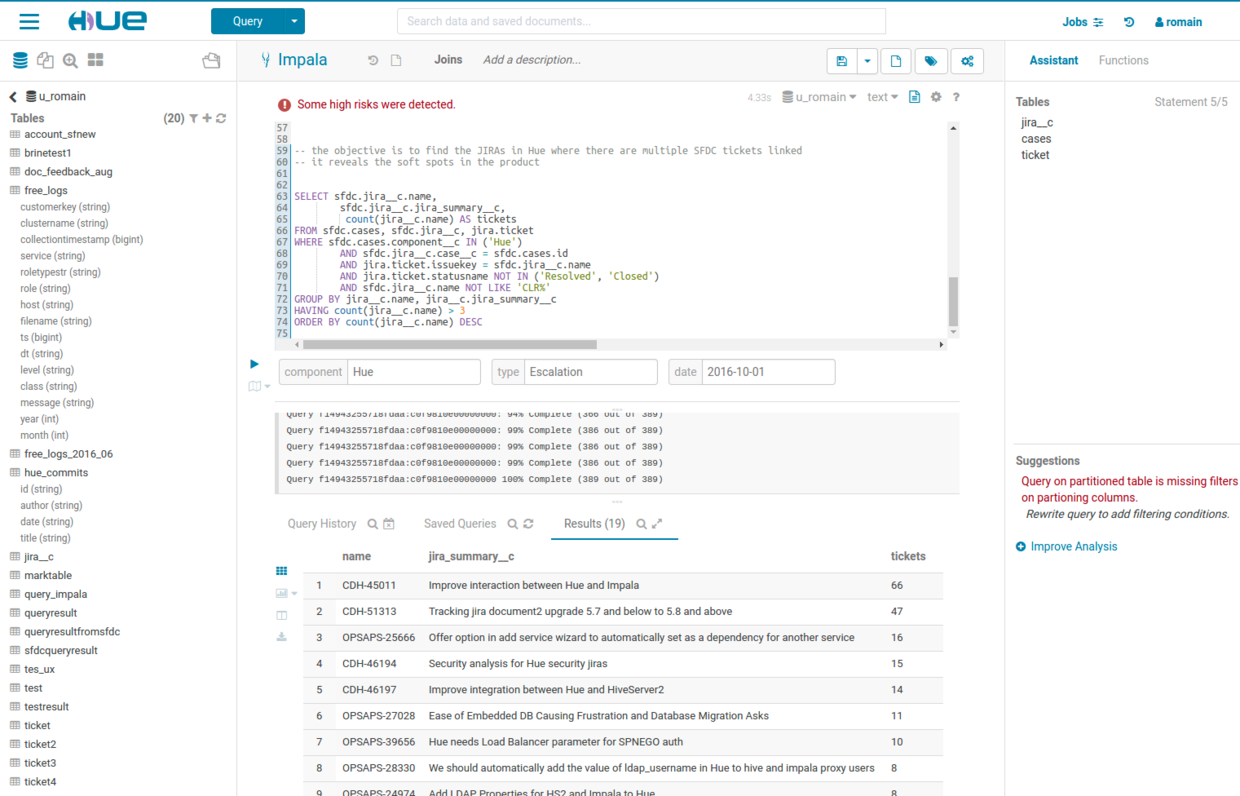The width and height of the screenshot is (1240, 796).
Task: Search within Saved Queries
Action: (x=512, y=524)
